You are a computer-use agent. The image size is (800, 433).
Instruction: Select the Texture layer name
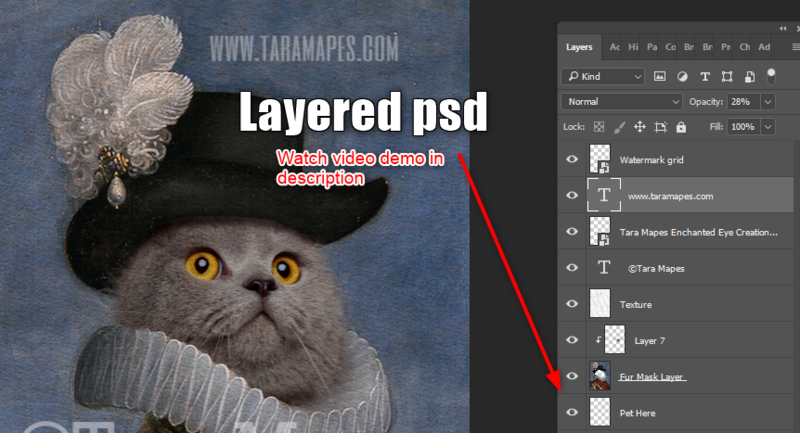pyautogui.click(x=636, y=304)
